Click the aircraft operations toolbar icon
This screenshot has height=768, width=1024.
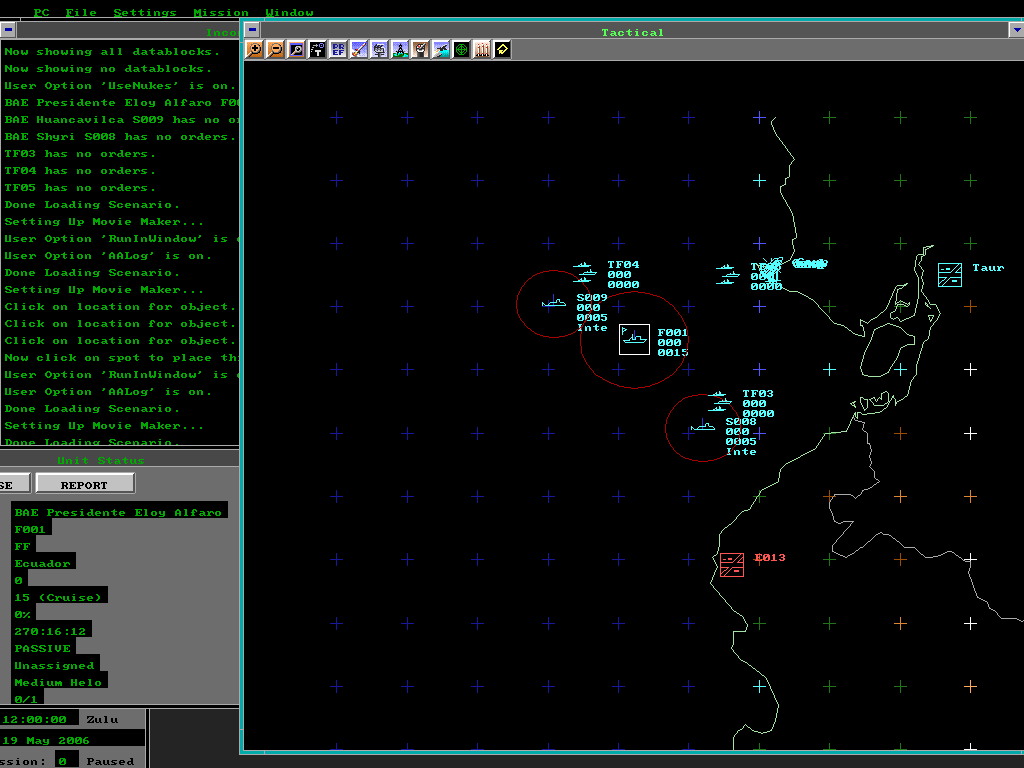(441, 50)
